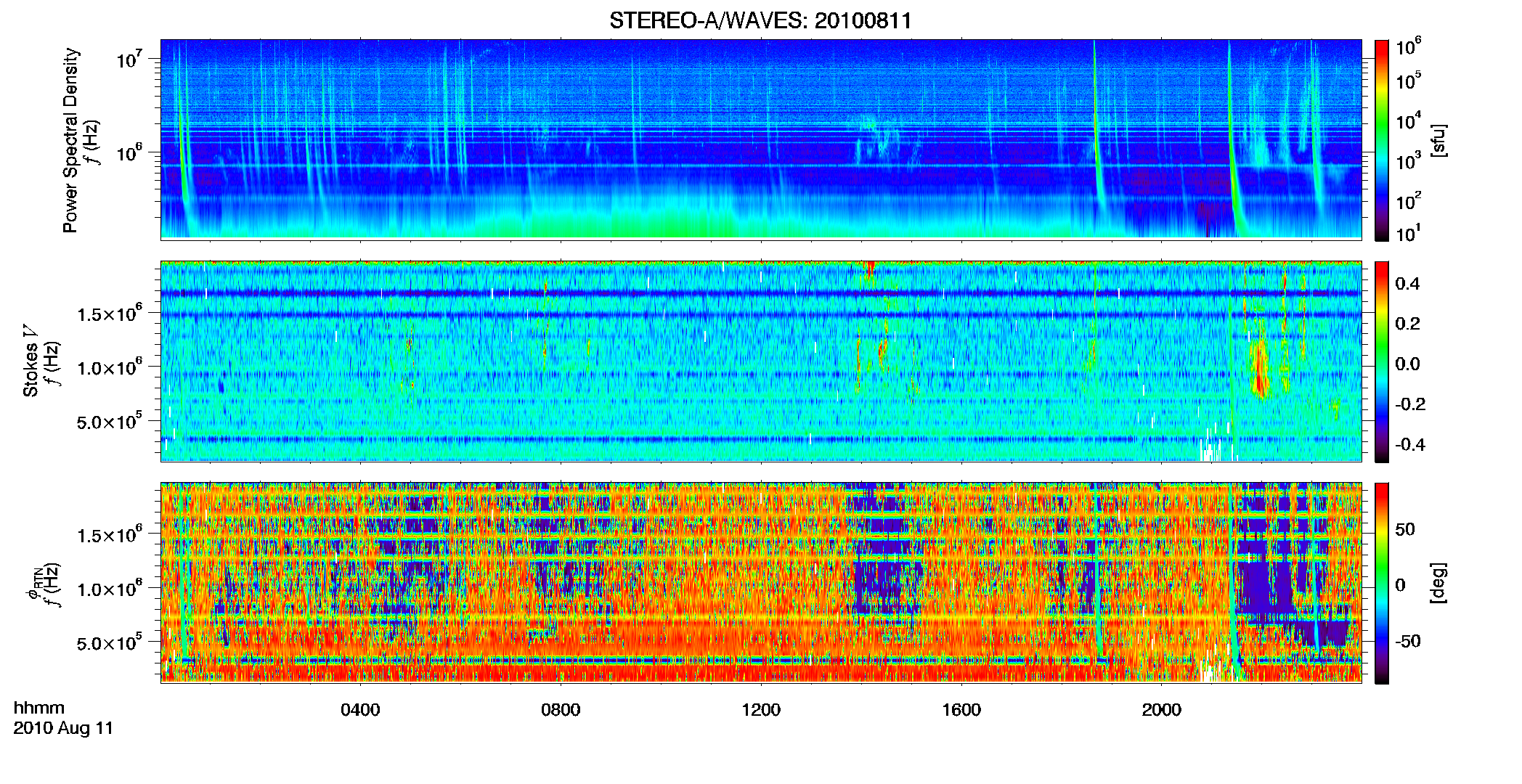
Task: Click the [sfu] units label
Action: click(x=1438, y=140)
